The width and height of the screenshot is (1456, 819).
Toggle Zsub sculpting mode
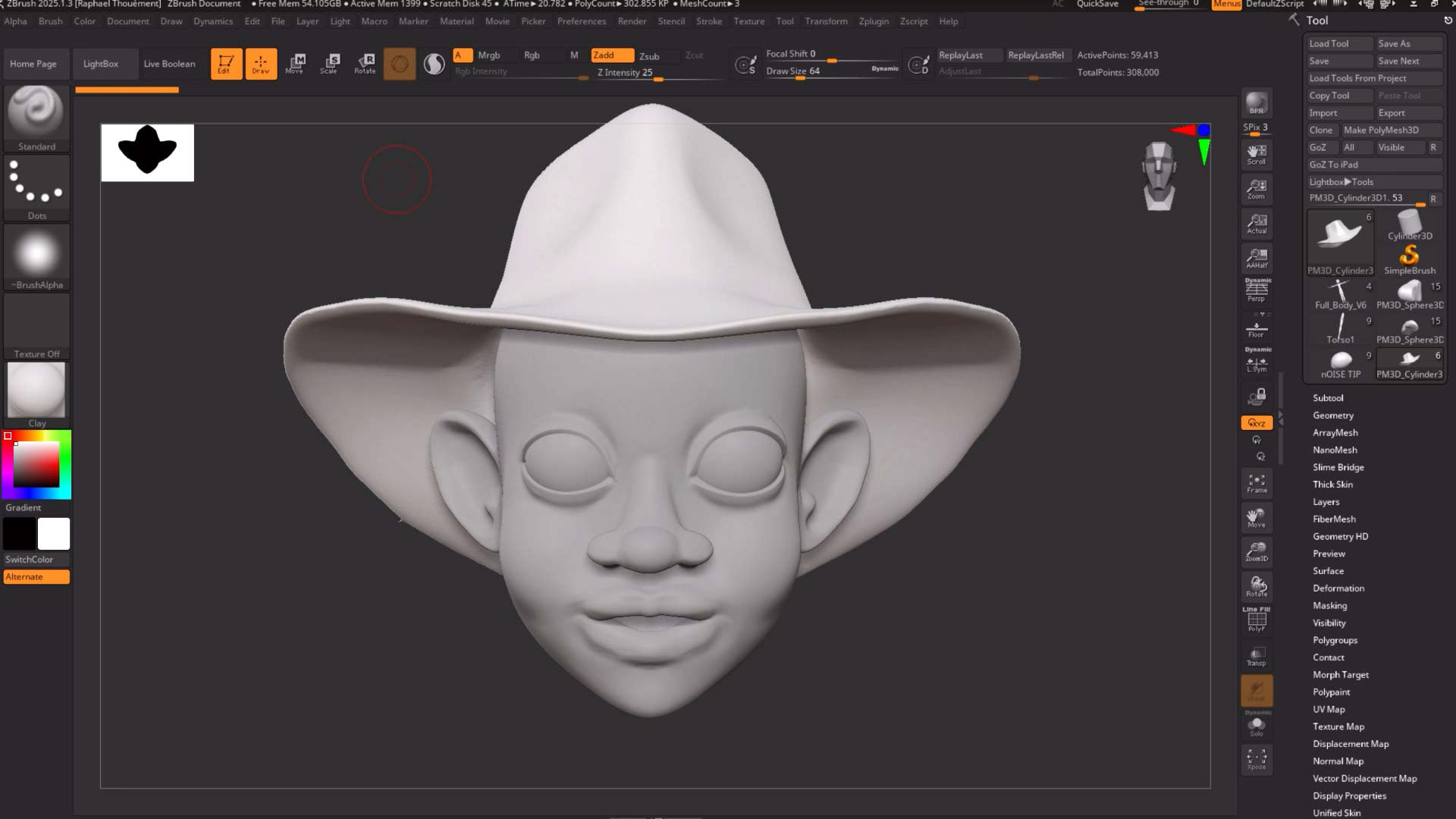click(x=649, y=55)
